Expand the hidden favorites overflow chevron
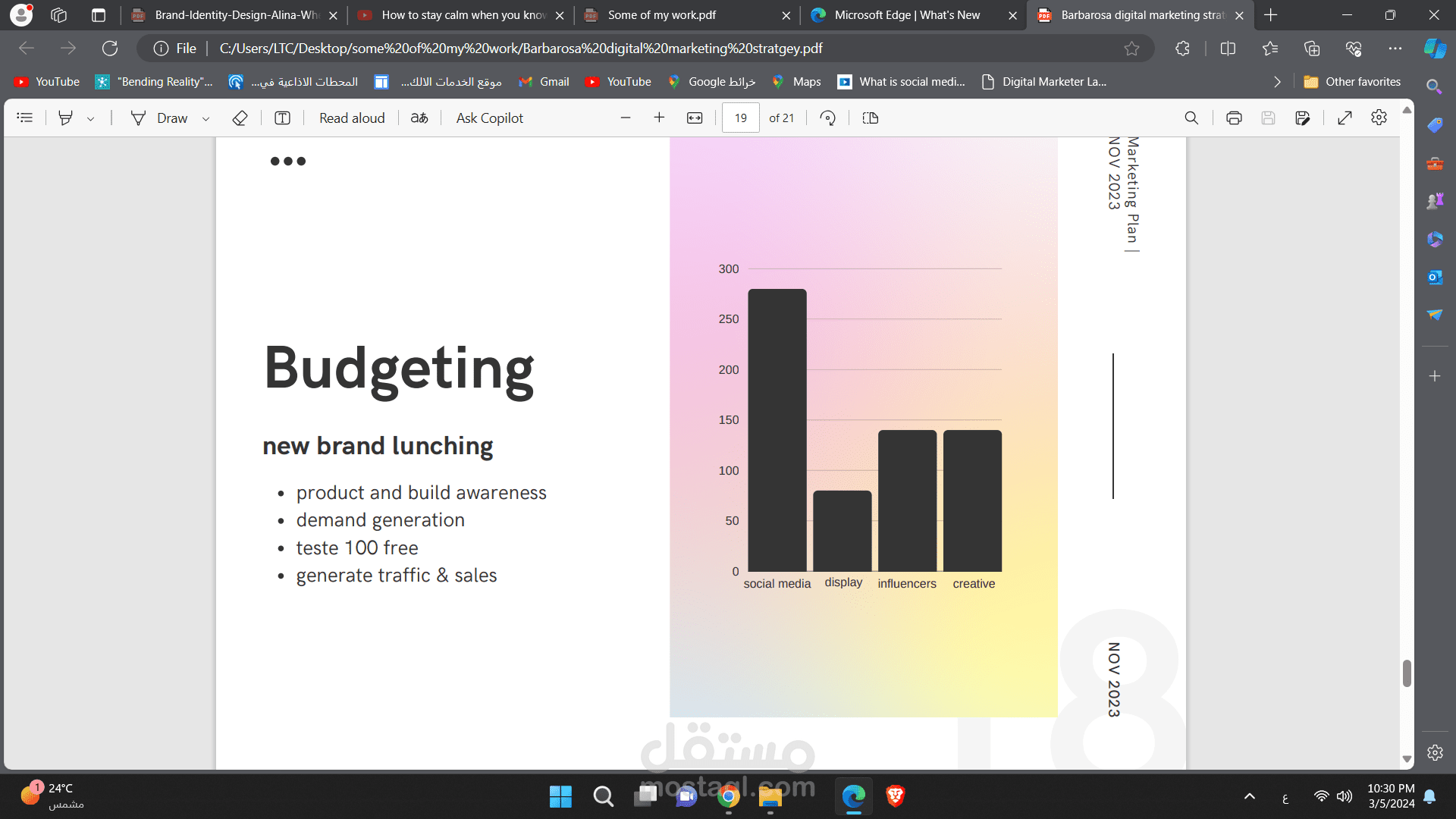 coord(1277,82)
